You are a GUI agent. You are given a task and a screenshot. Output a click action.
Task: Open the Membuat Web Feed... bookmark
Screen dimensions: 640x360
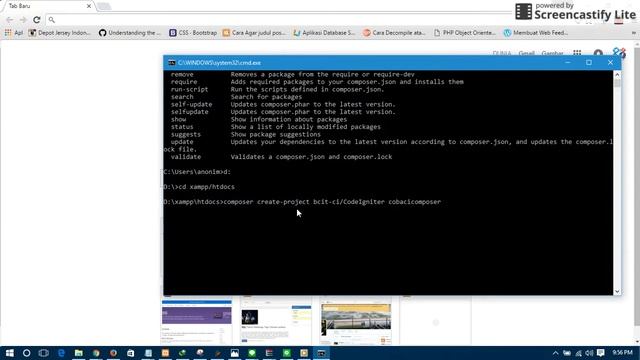tap(536, 33)
